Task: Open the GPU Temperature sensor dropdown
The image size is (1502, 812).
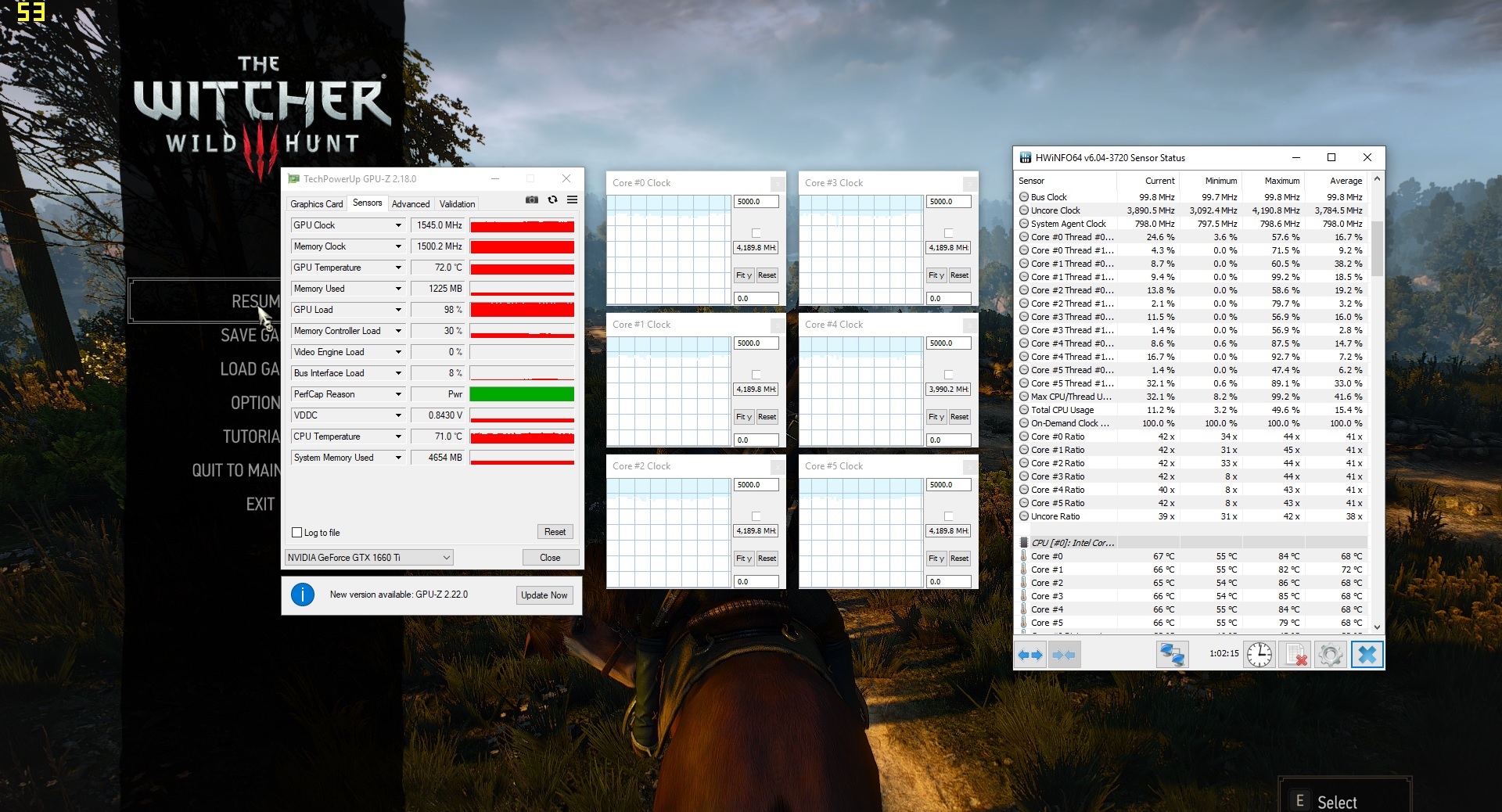Action: [x=398, y=268]
